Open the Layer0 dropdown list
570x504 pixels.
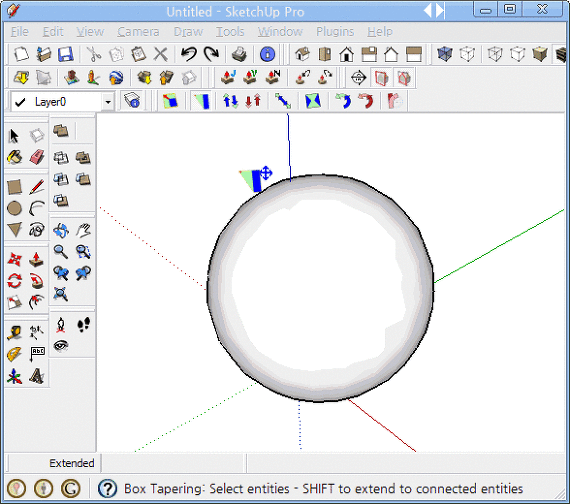click(x=108, y=102)
